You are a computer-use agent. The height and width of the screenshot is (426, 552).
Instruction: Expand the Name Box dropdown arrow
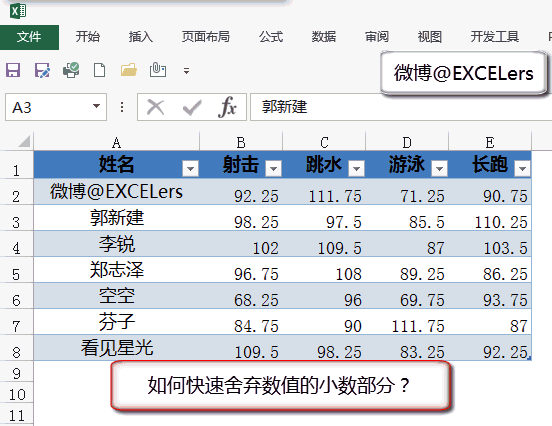[x=96, y=106]
